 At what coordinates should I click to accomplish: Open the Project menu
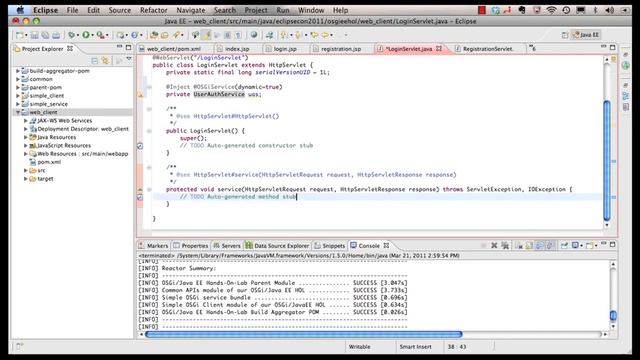(256, 10)
